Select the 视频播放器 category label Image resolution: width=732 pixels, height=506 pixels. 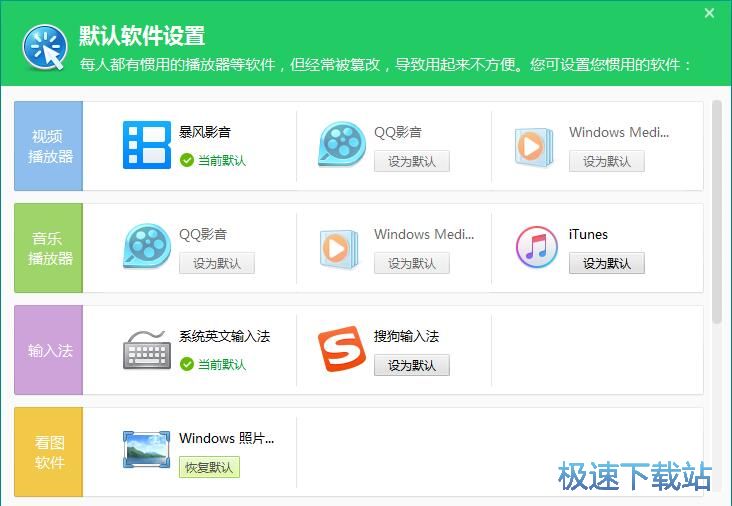pos(49,146)
